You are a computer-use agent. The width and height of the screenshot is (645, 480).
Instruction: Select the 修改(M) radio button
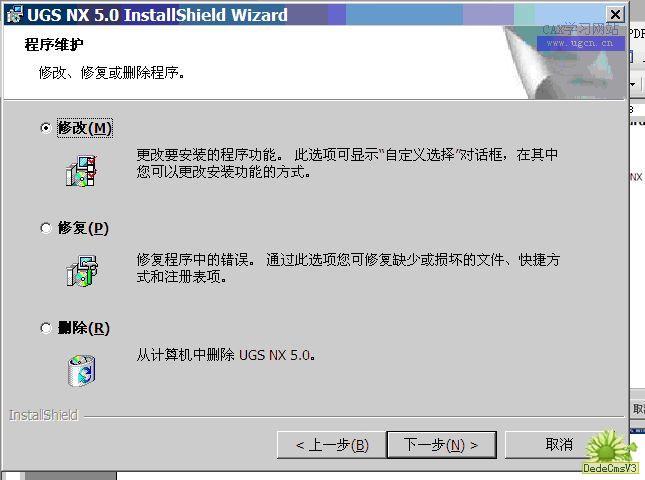(46, 128)
